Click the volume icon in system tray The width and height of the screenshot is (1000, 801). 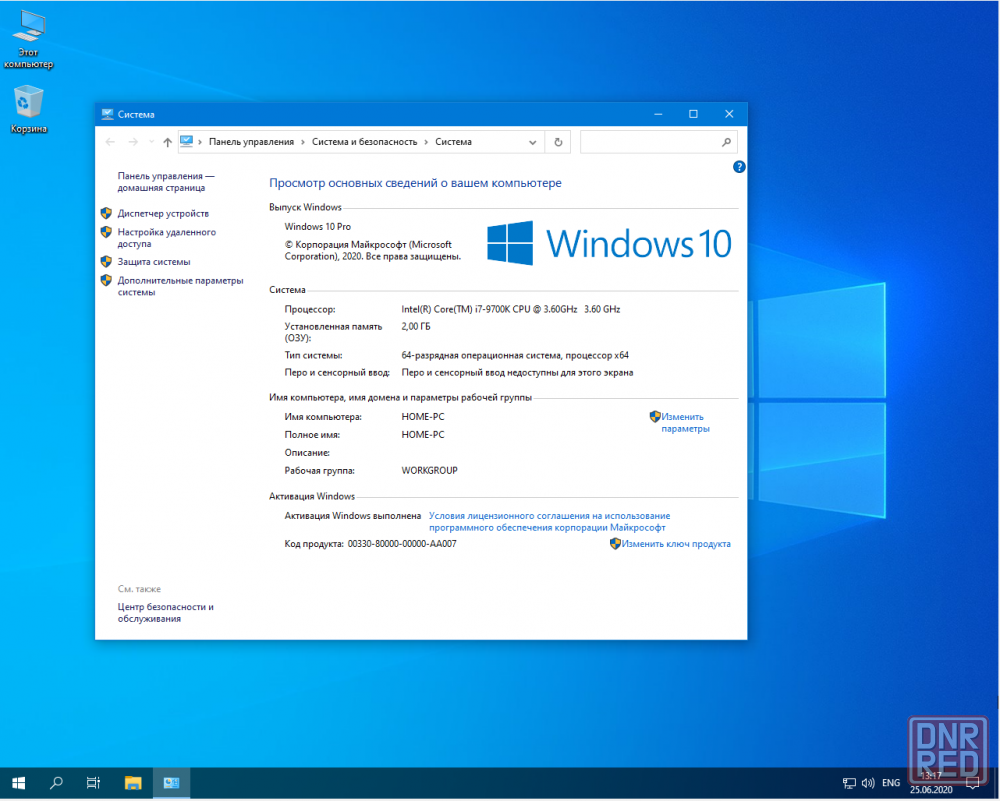pyautogui.click(x=867, y=783)
